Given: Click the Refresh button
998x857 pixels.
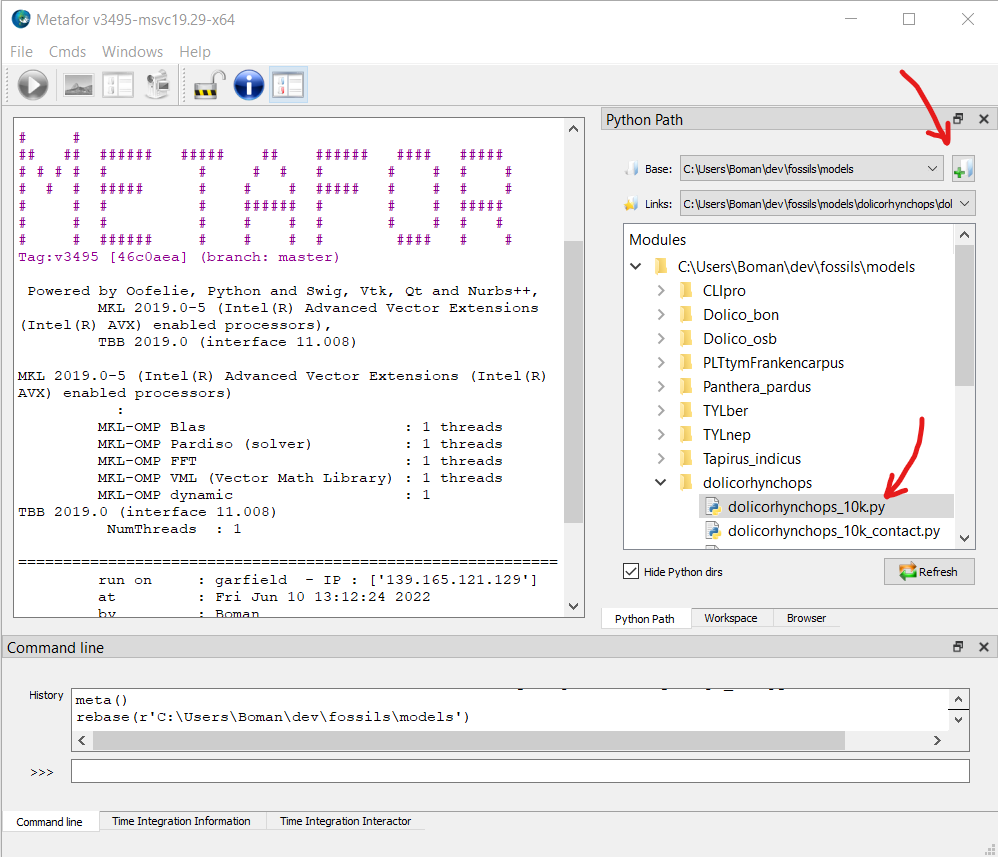Looking at the screenshot, I should tap(929, 572).
